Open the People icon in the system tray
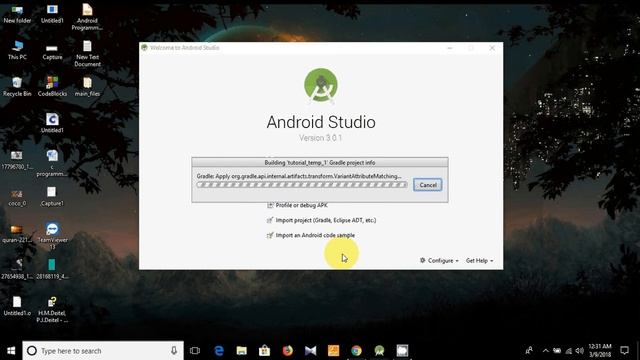 click(x=529, y=351)
